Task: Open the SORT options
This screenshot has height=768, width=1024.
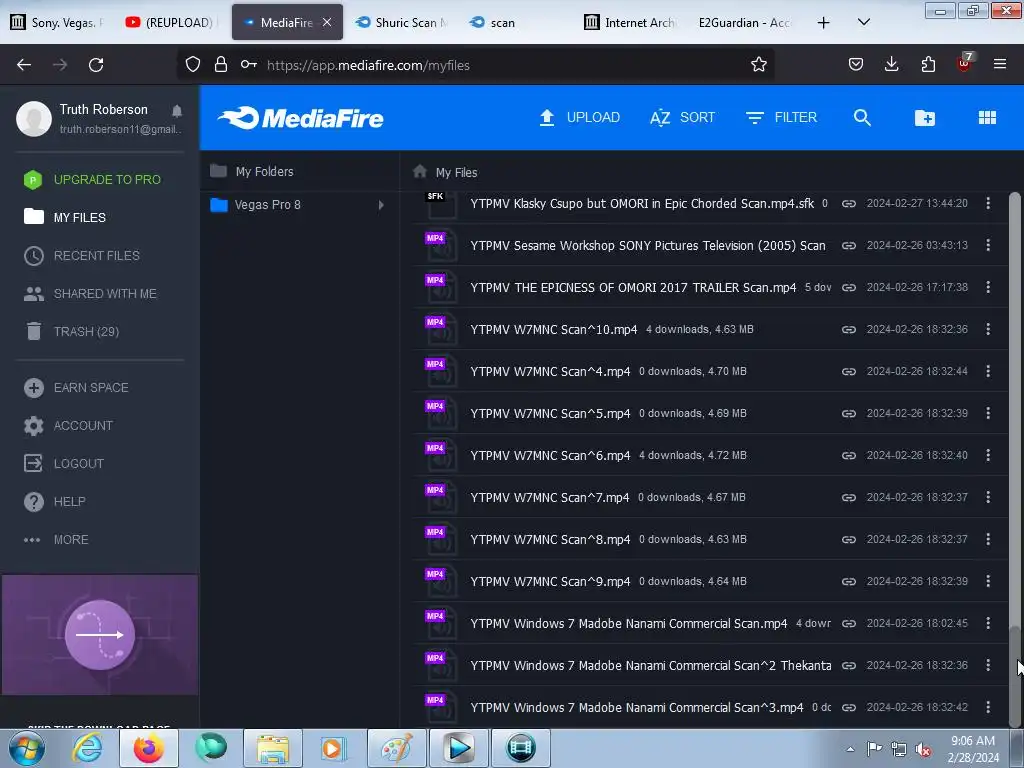Action: (x=682, y=118)
